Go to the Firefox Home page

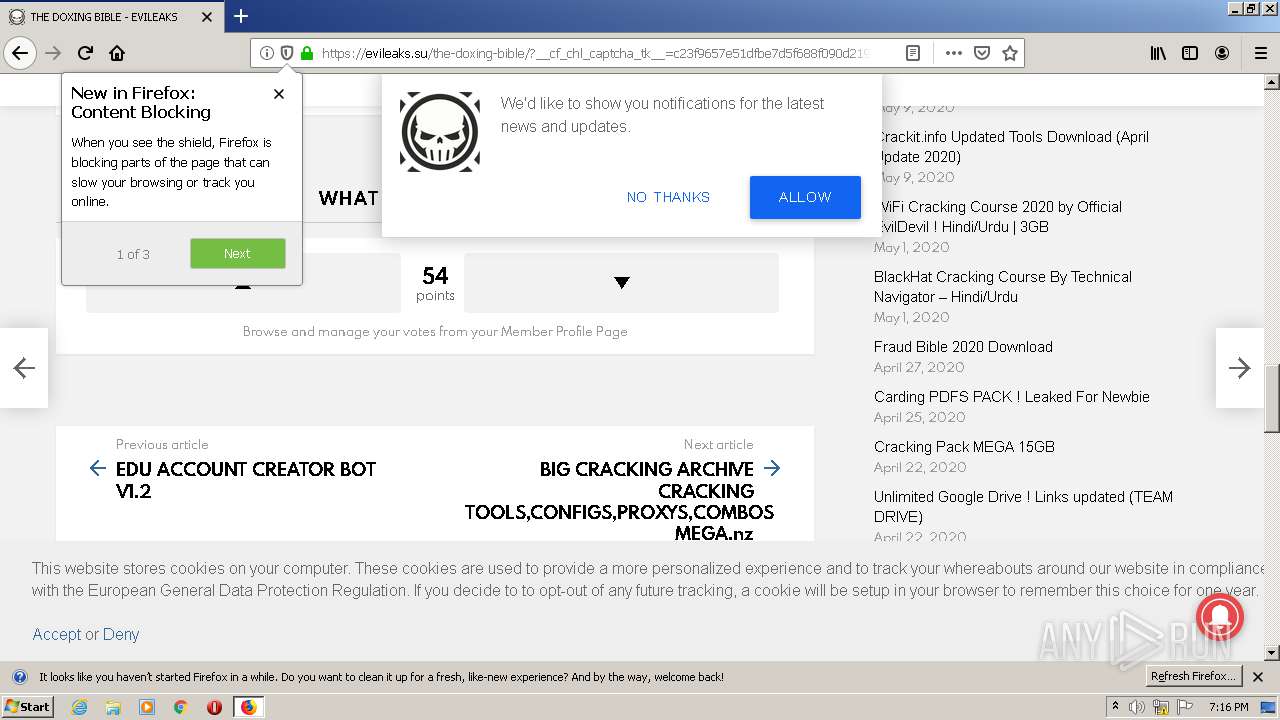pos(117,53)
